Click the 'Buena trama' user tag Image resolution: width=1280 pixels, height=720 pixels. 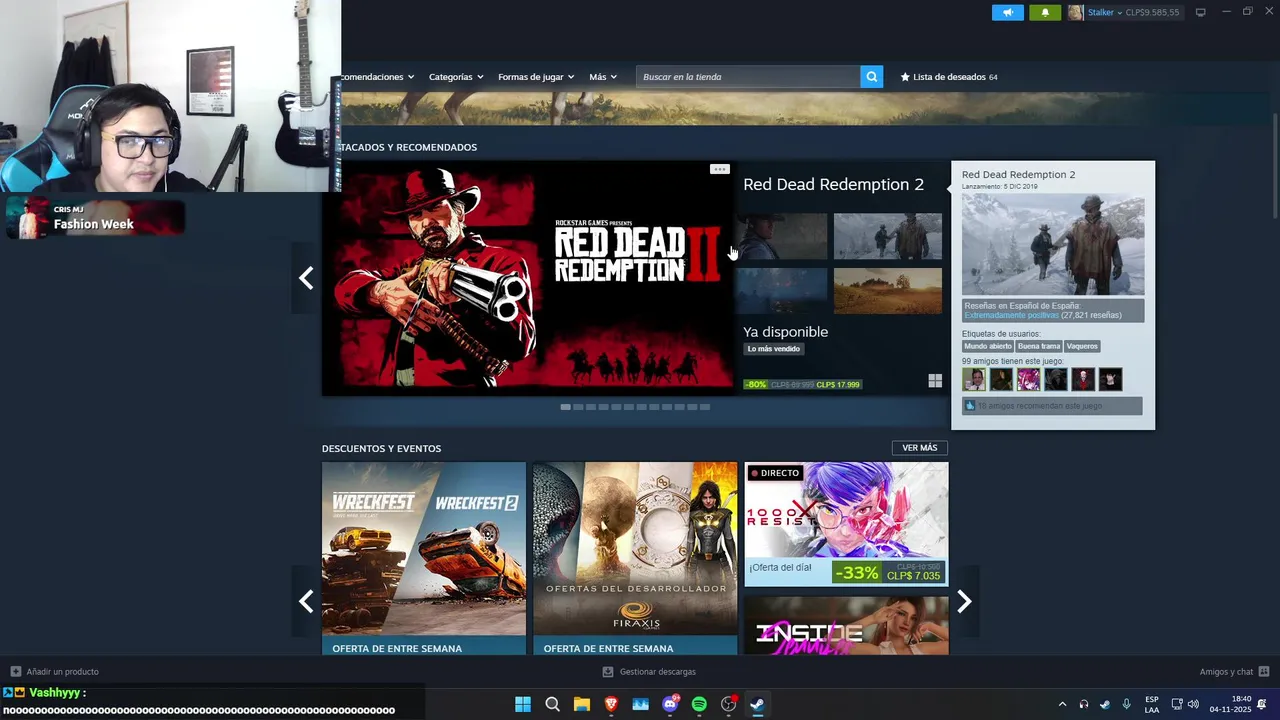1039,346
